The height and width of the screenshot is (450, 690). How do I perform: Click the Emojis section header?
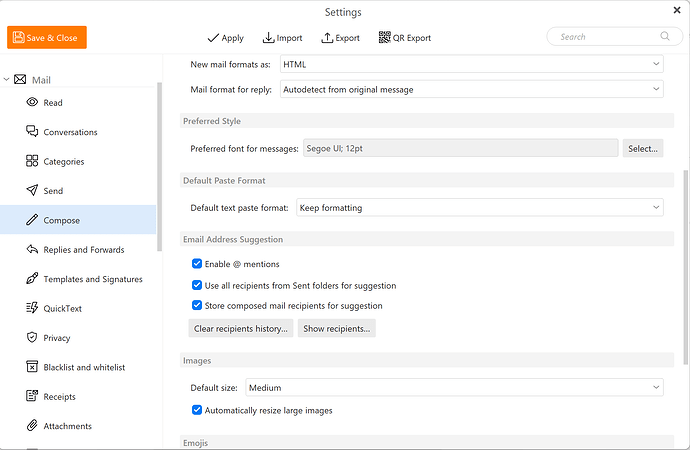(427, 442)
